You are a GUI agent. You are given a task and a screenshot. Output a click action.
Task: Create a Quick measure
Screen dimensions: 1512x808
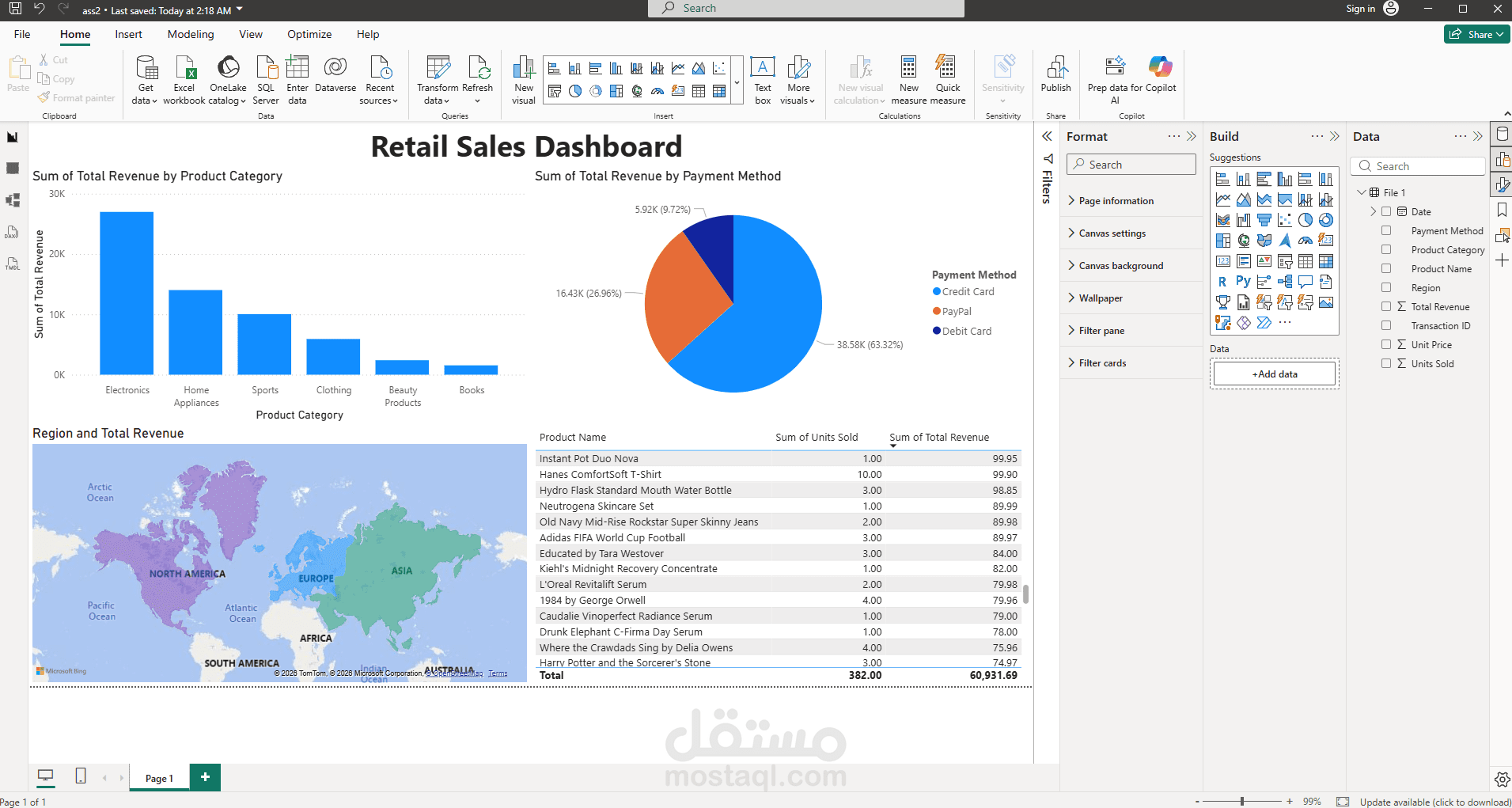coord(948,79)
